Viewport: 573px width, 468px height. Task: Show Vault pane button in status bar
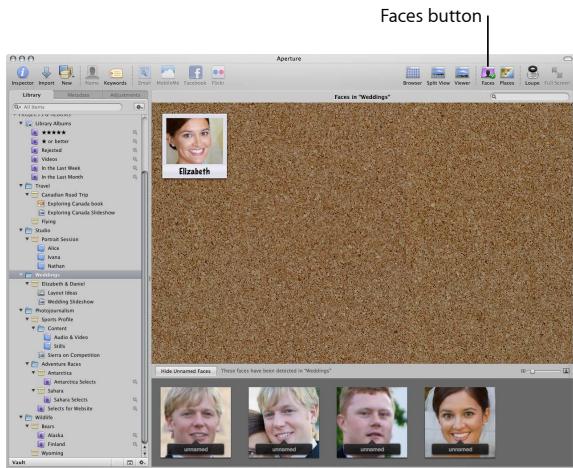pos(130,463)
